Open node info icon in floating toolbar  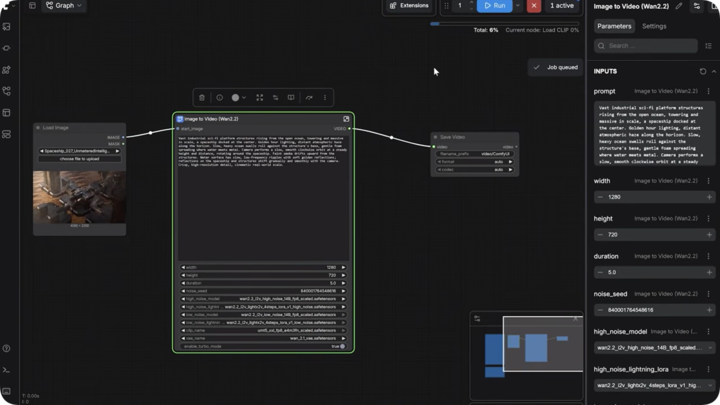point(219,97)
